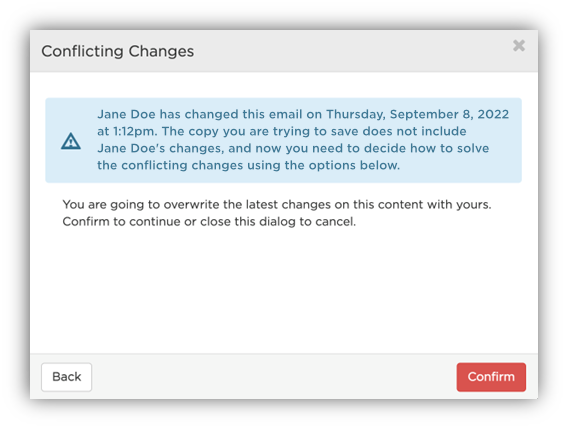Click the "Thursday, September 8, 2022" date text

point(418,114)
